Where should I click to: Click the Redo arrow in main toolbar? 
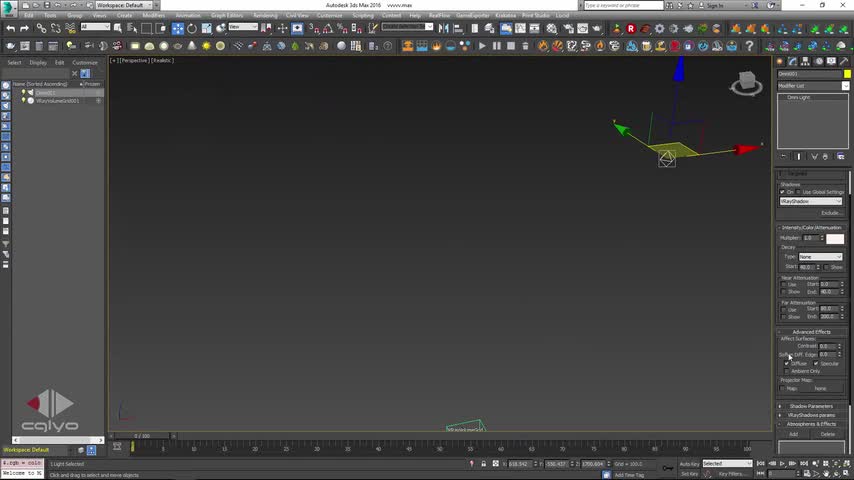pos(25,28)
